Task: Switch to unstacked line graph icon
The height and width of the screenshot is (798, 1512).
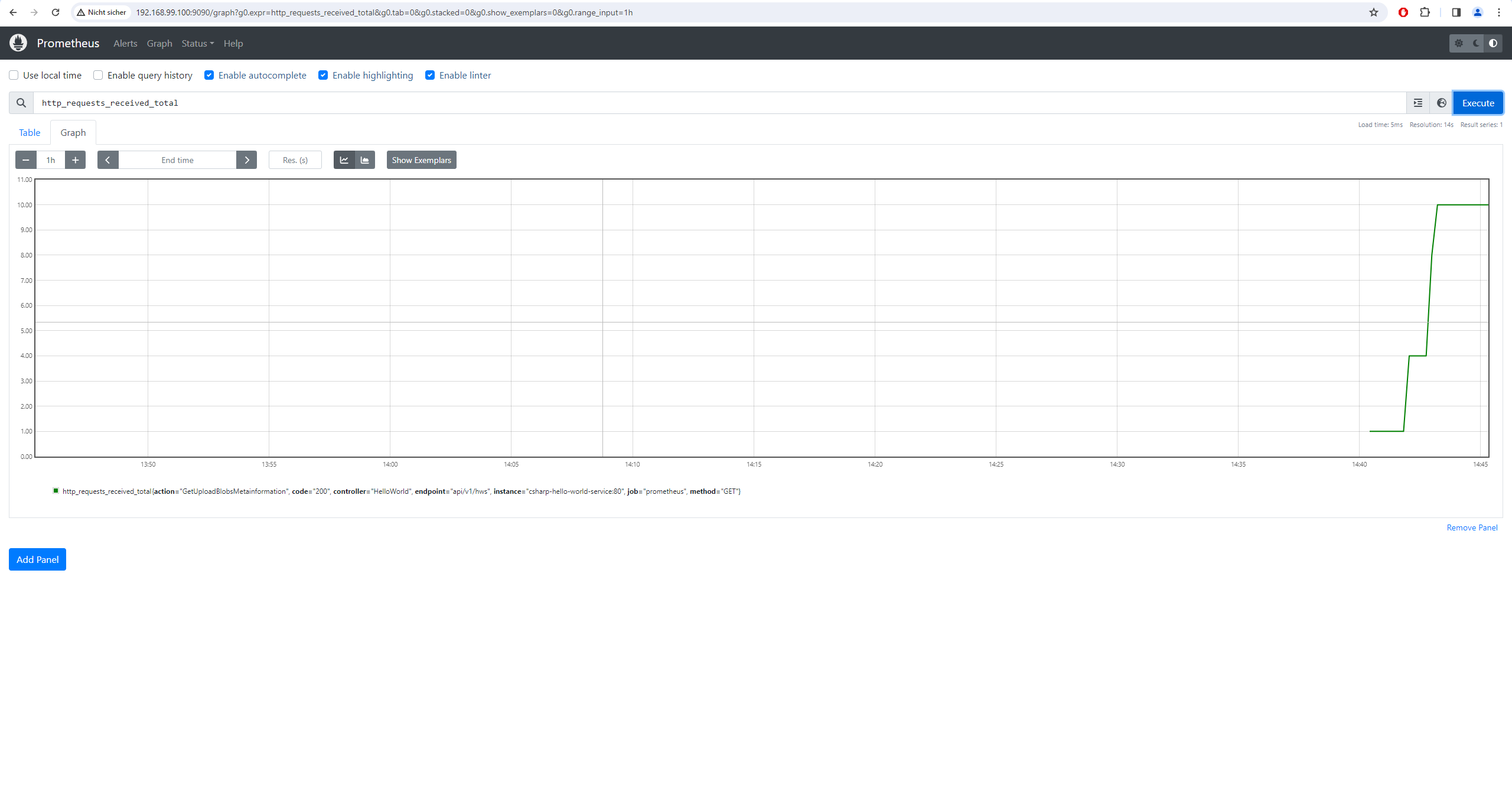Action: coord(344,160)
